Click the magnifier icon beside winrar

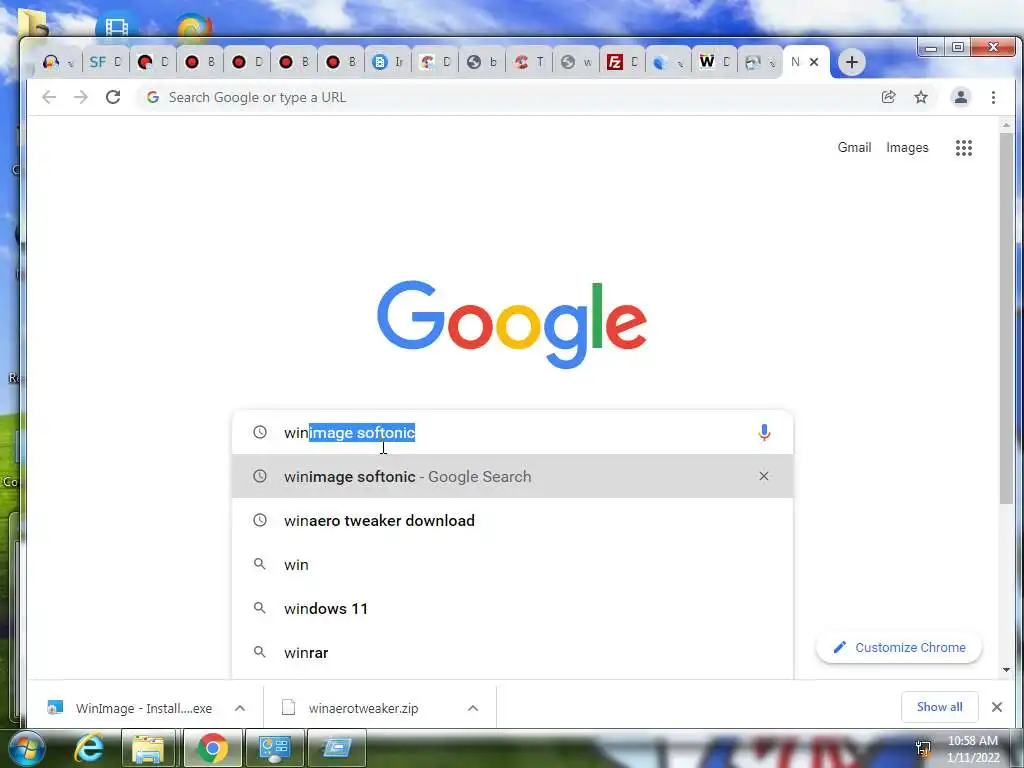pyautogui.click(x=260, y=652)
